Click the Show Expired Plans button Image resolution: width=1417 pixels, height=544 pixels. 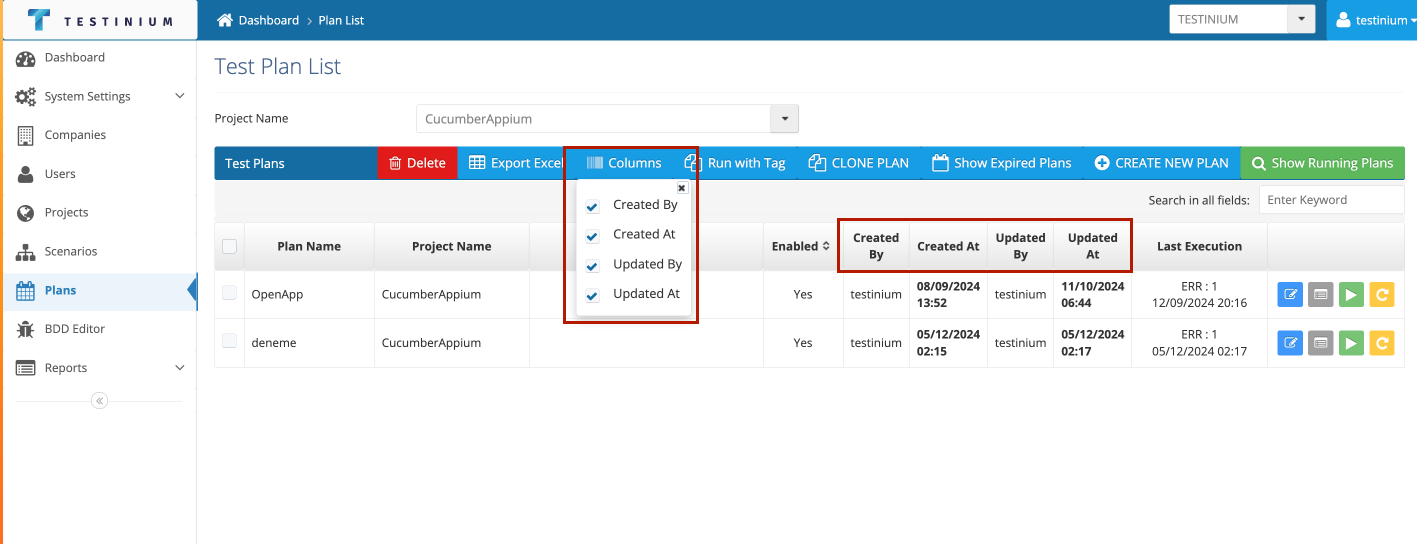(x=1002, y=163)
